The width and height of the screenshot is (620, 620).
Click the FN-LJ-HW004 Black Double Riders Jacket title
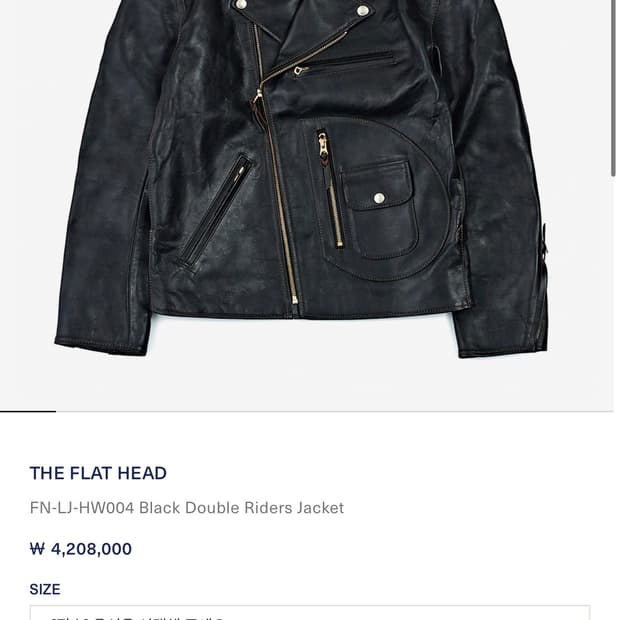(x=187, y=508)
